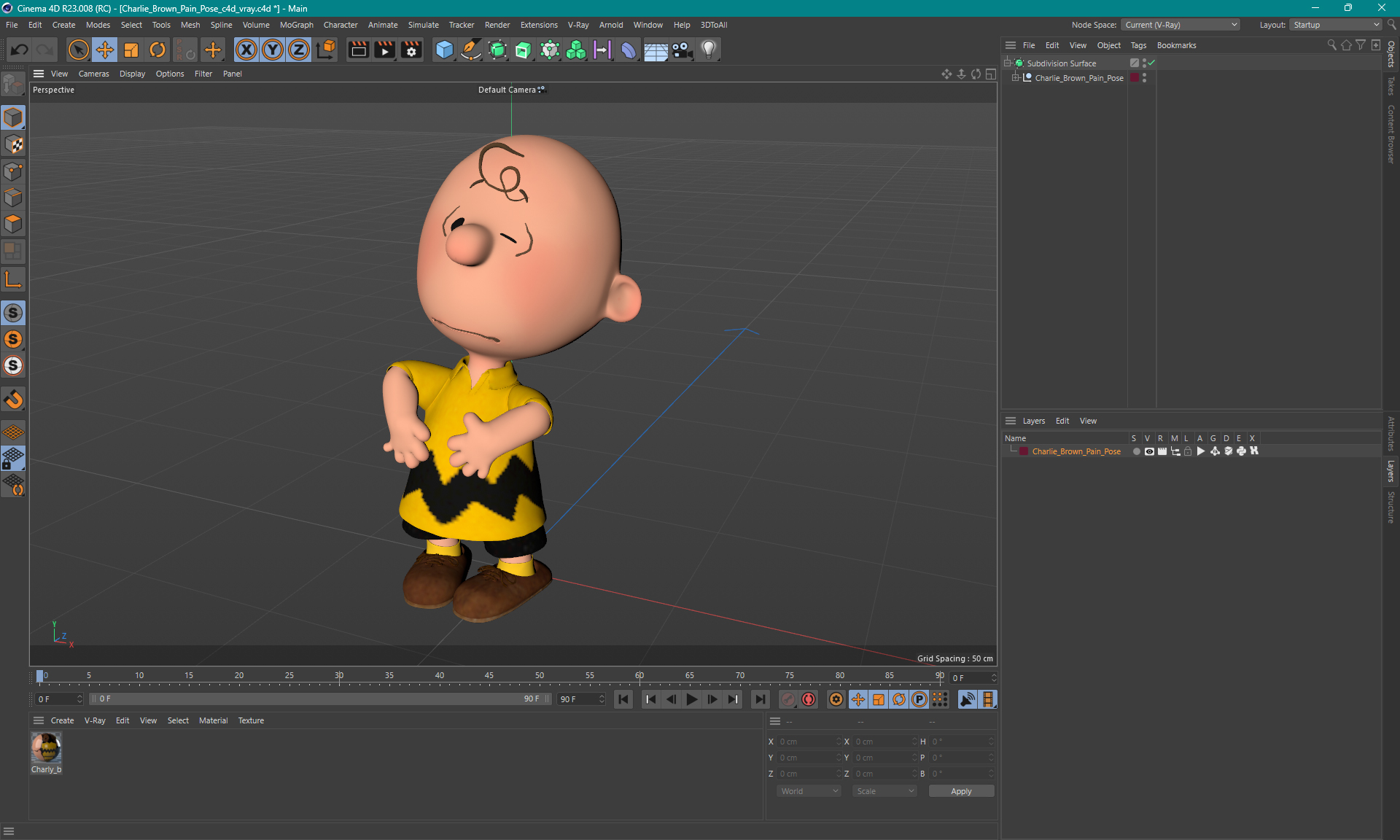Viewport: 1400px width, 840px height.
Task: Click the object's red layer color swatch
Action: pyautogui.click(x=1134, y=77)
